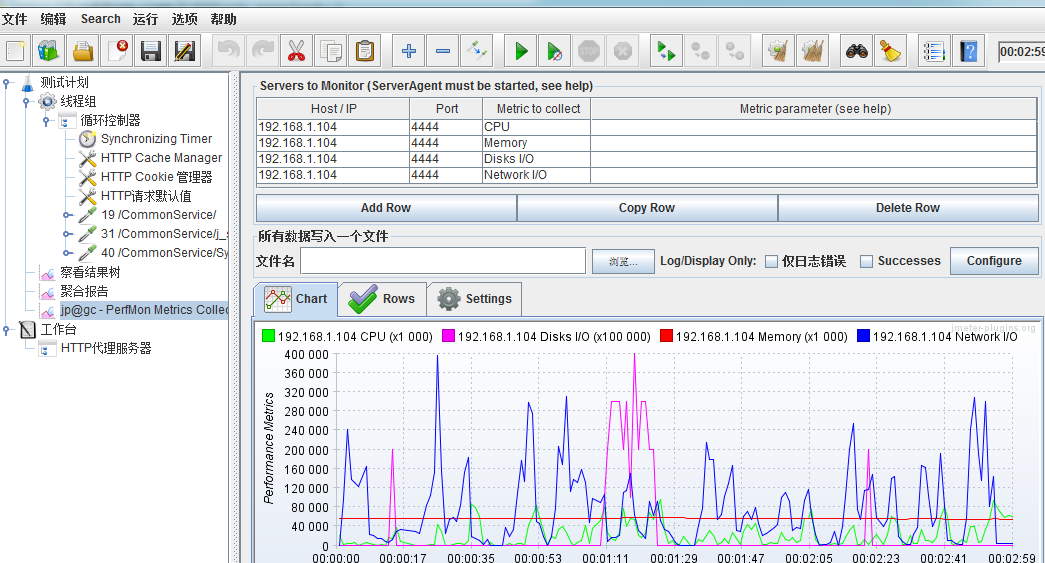The image size is (1045, 563).
Task: Open the 编辑 menu
Action: point(53,19)
